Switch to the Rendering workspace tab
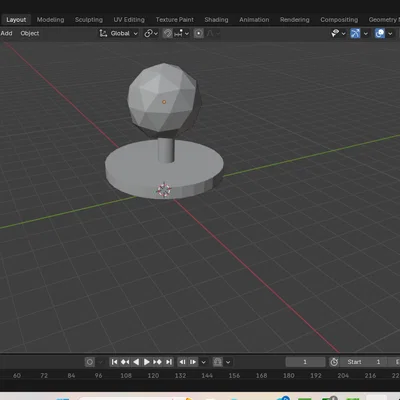The image size is (400, 400). pos(295,20)
